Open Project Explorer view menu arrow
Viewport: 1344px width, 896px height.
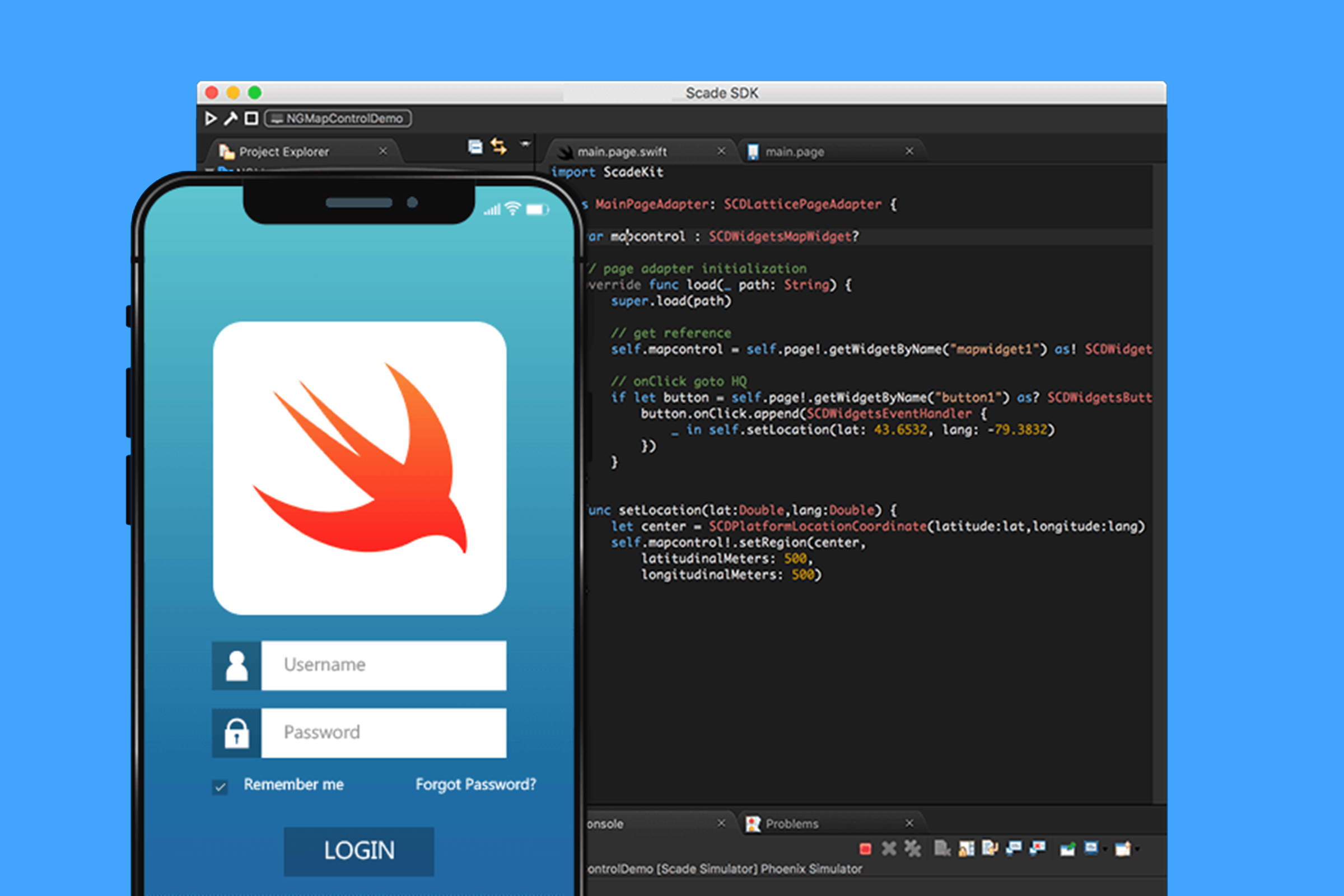pyautogui.click(x=525, y=143)
